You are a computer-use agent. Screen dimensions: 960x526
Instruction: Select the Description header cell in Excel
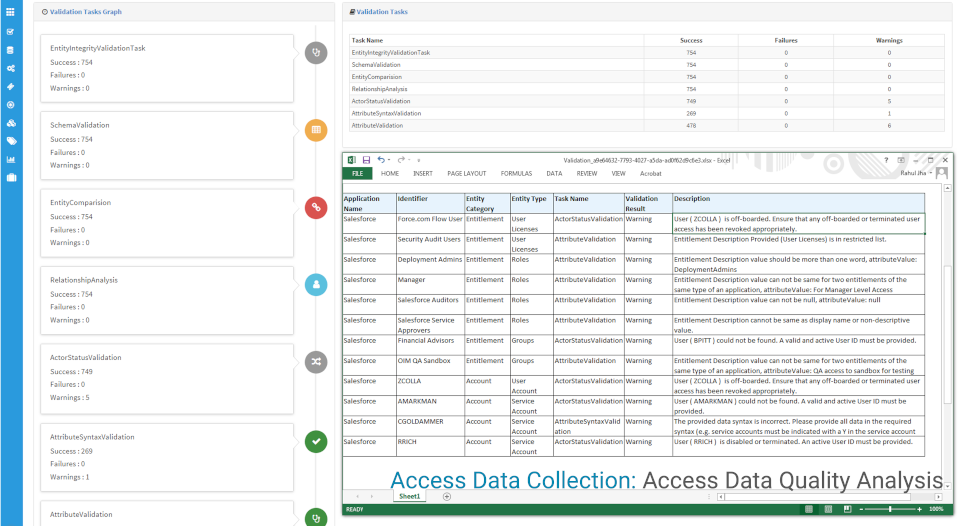[798, 203]
